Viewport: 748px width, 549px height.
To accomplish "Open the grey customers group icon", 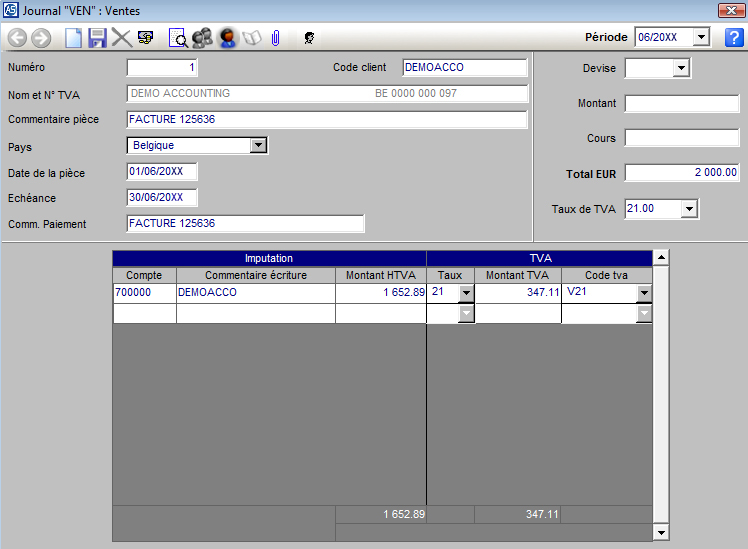I will tap(202, 38).
